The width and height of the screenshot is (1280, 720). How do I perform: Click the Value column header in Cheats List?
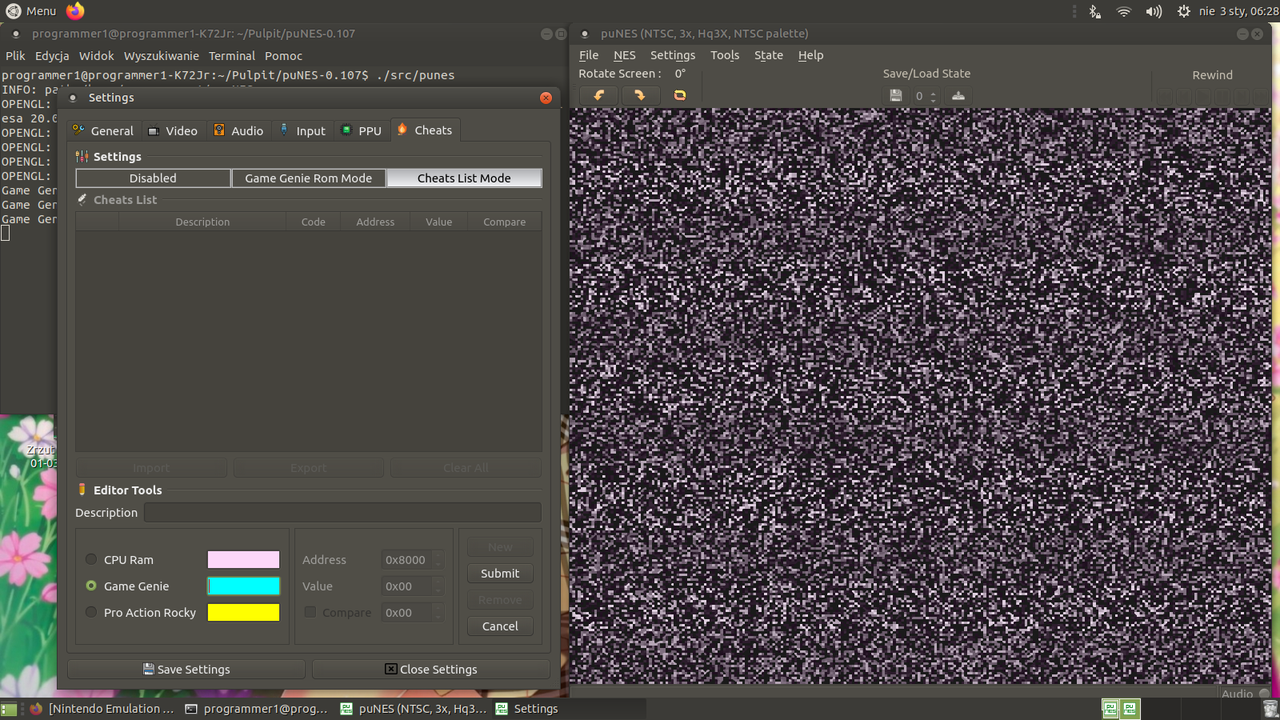[439, 222]
